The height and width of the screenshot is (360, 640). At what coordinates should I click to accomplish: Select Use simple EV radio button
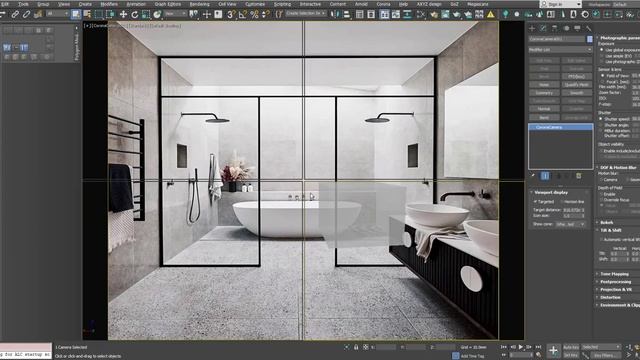click(x=602, y=56)
